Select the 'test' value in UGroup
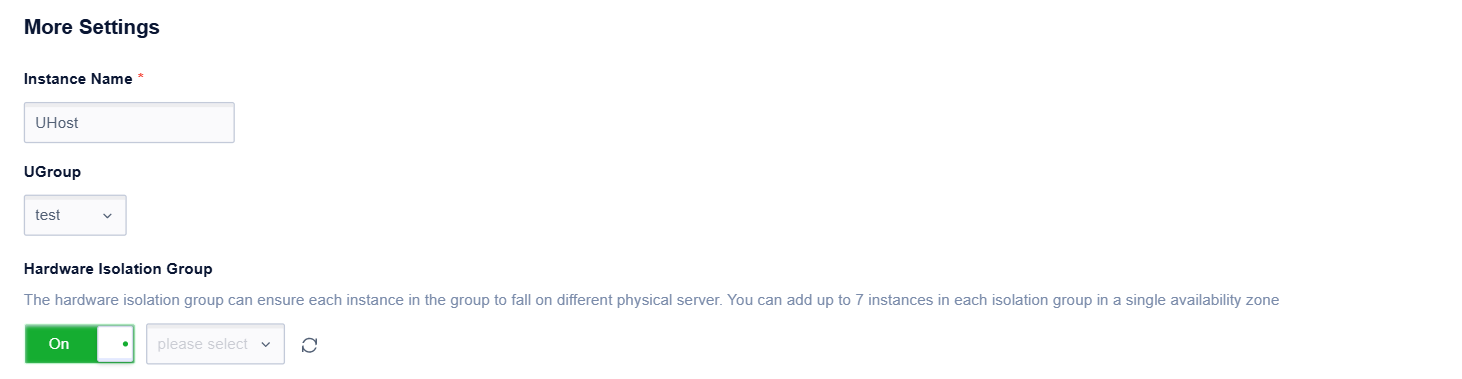 (48, 215)
